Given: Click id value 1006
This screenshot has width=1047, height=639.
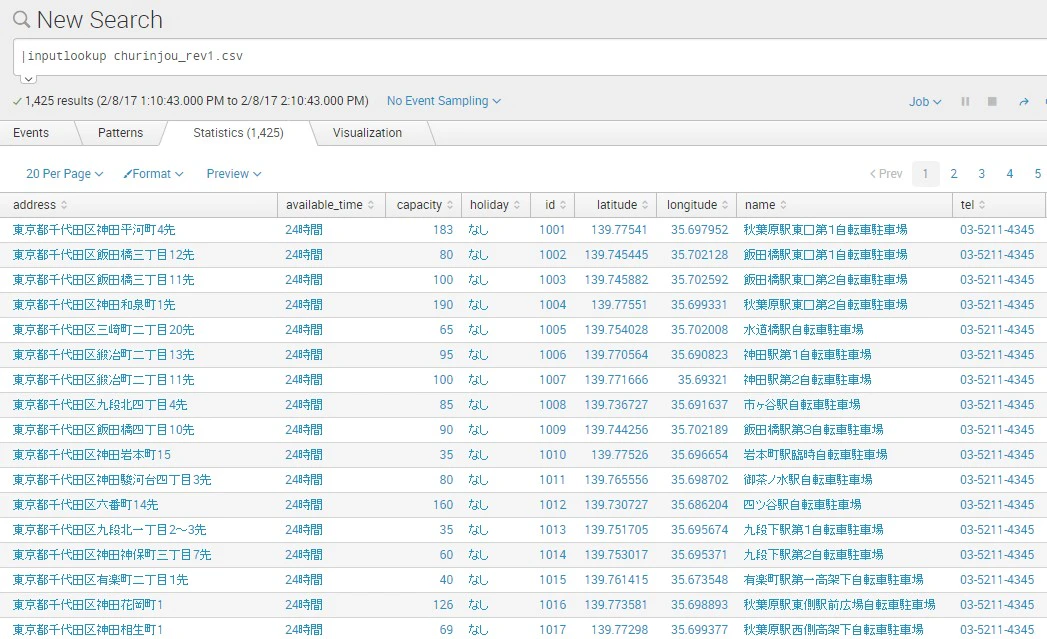Looking at the screenshot, I should (x=553, y=355).
